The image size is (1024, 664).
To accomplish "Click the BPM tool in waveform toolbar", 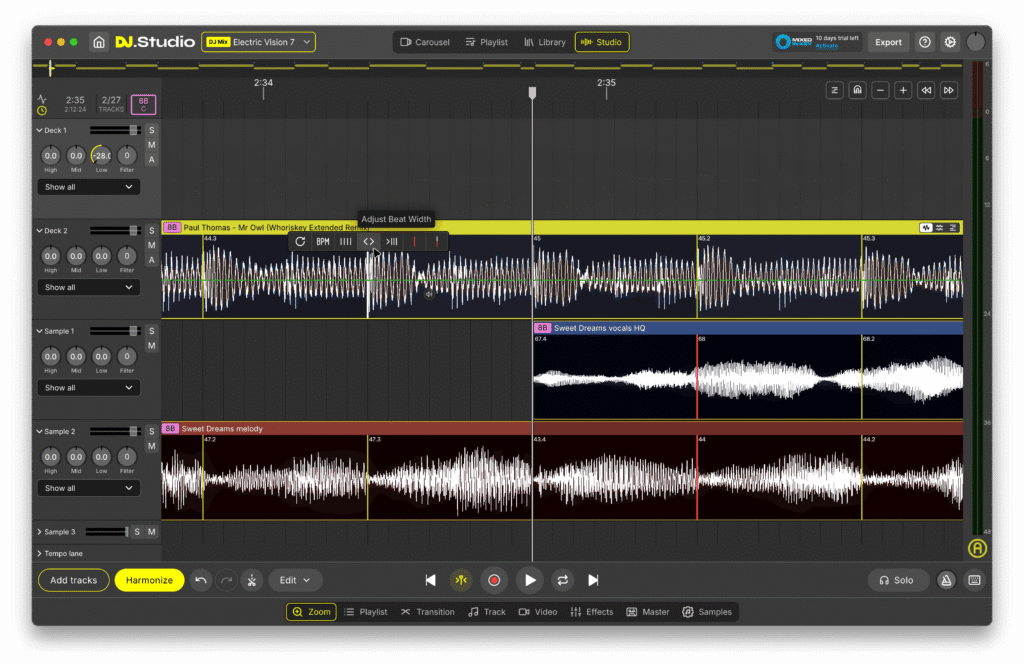I will [323, 242].
